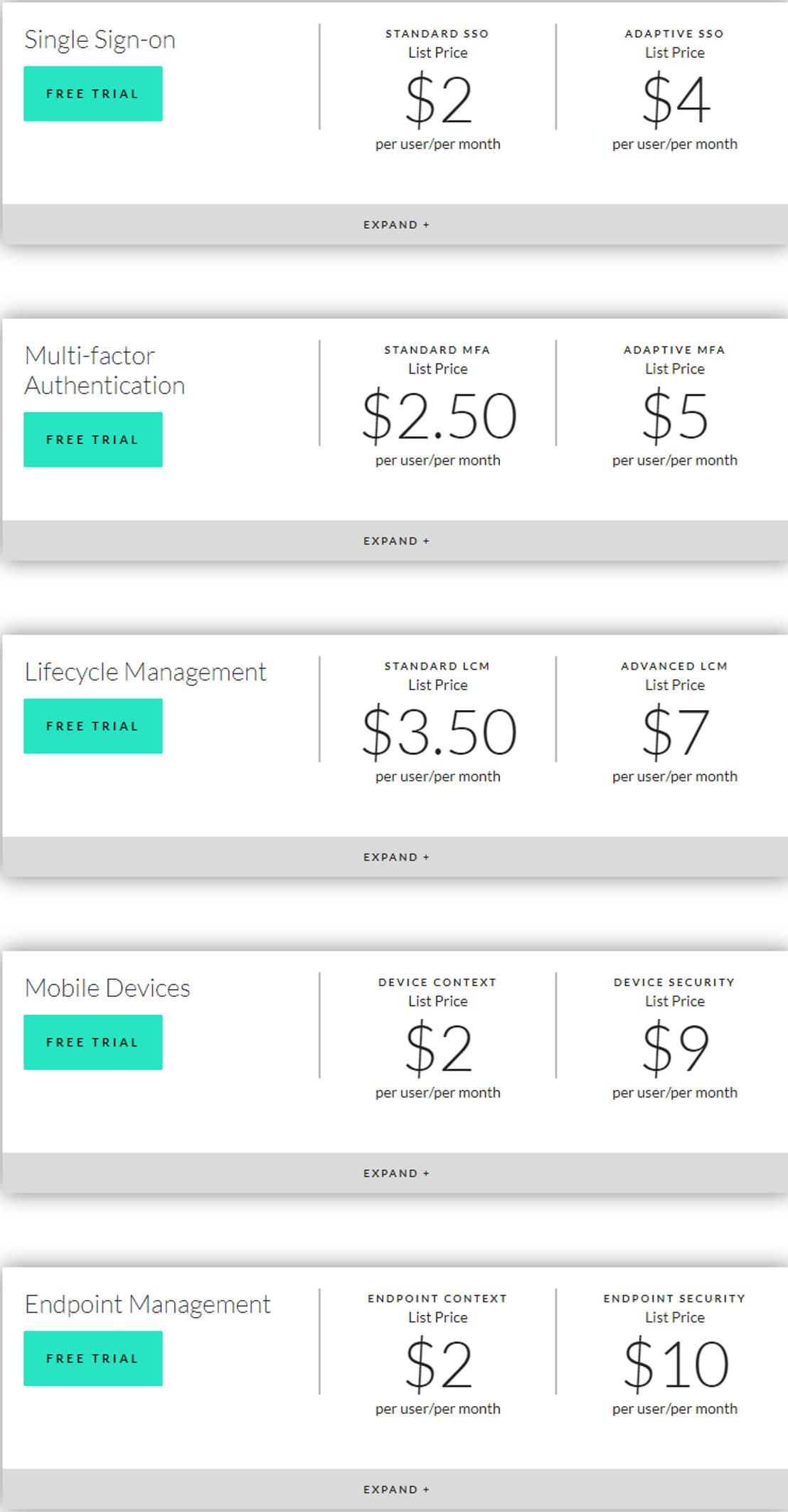Expand the Multi-factor Authentication details

point(395,541)
